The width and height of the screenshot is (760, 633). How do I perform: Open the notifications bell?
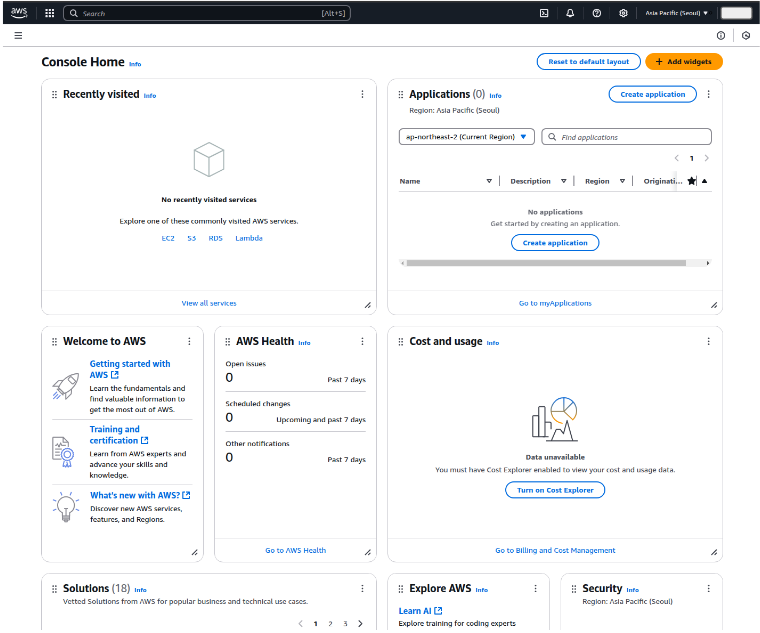[x=570, y=13]
